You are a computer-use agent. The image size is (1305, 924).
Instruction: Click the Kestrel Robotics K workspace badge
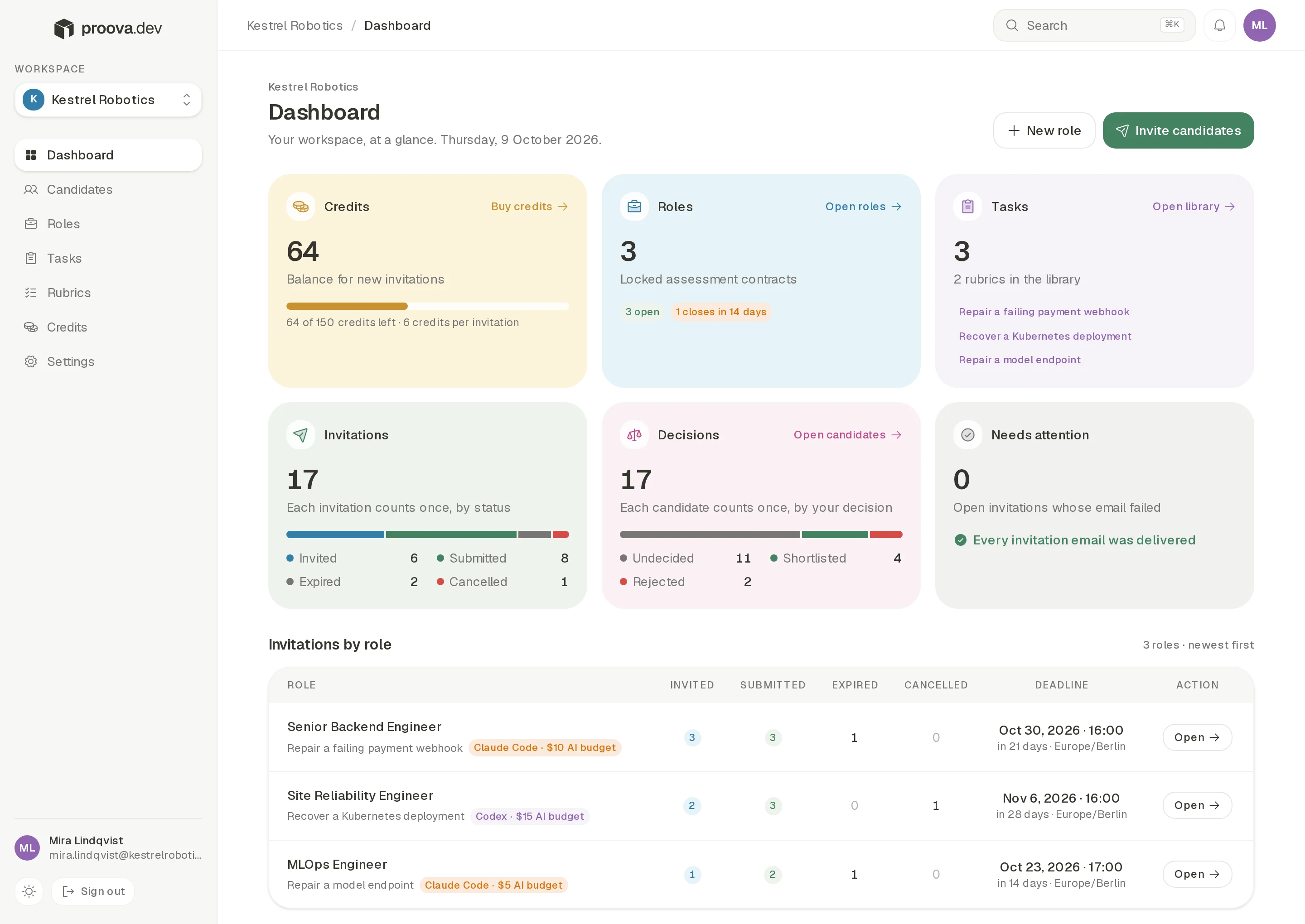[x=34, y=100]
